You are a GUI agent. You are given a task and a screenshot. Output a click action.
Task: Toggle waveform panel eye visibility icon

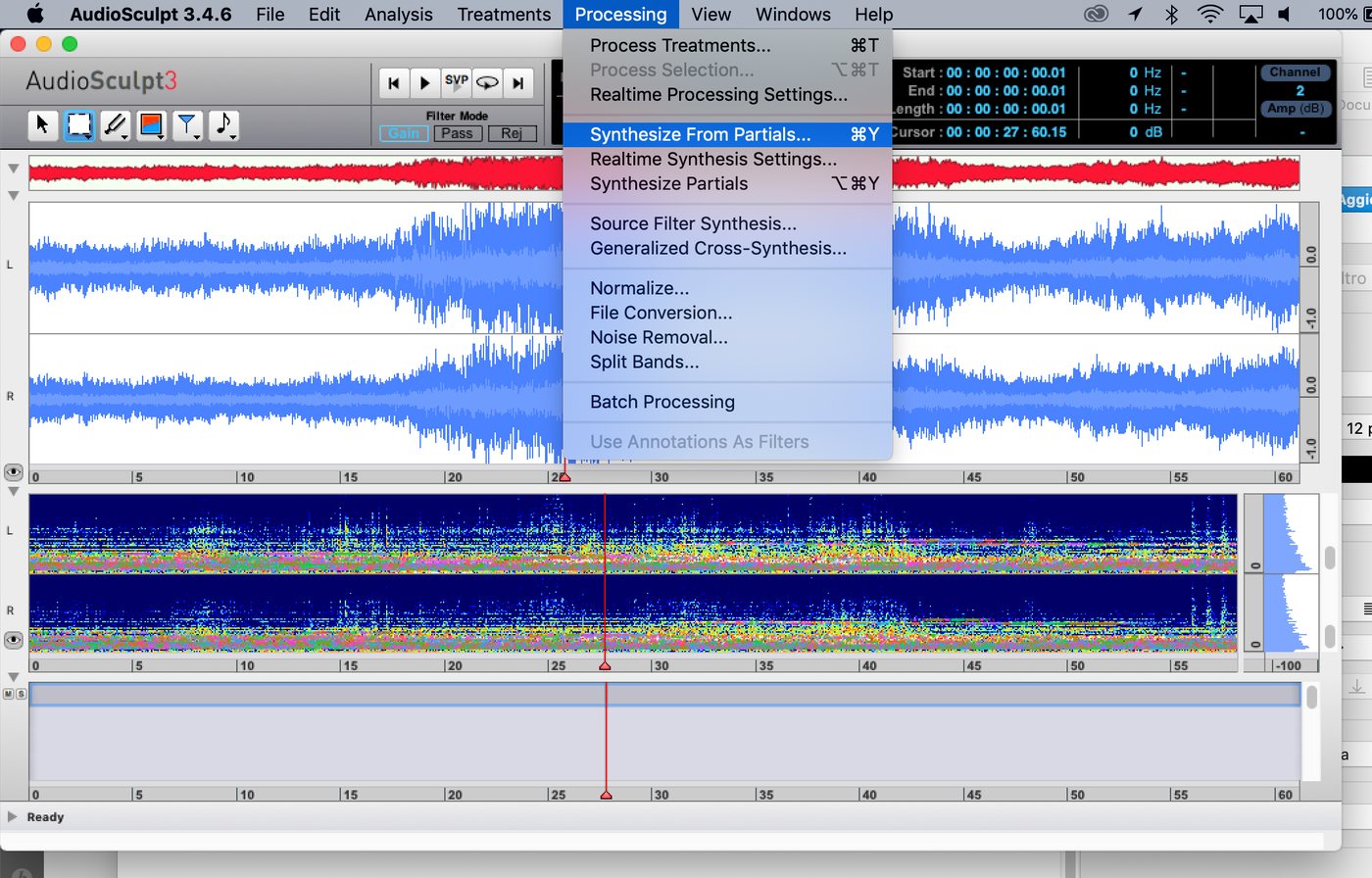(14, 472)
